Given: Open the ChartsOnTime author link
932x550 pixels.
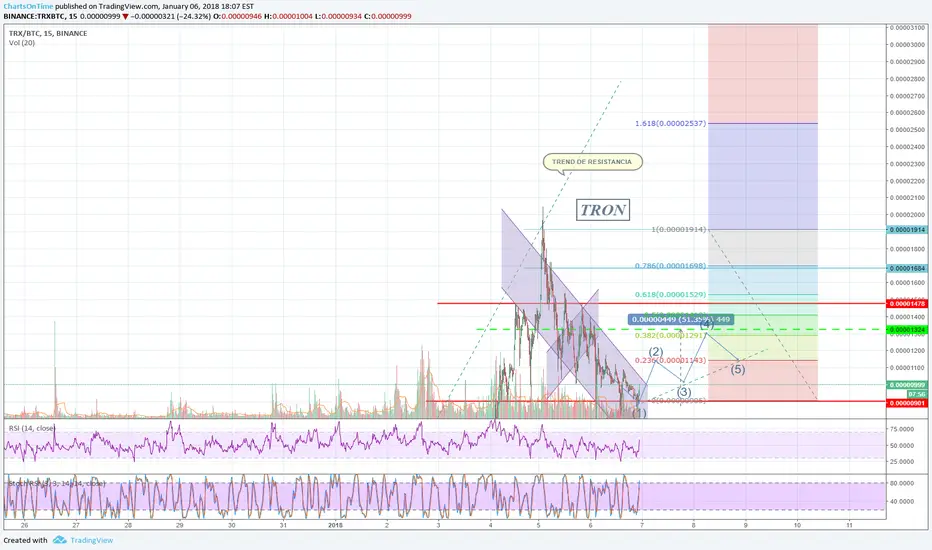Looking at the screenshot, I should [28, 7].
